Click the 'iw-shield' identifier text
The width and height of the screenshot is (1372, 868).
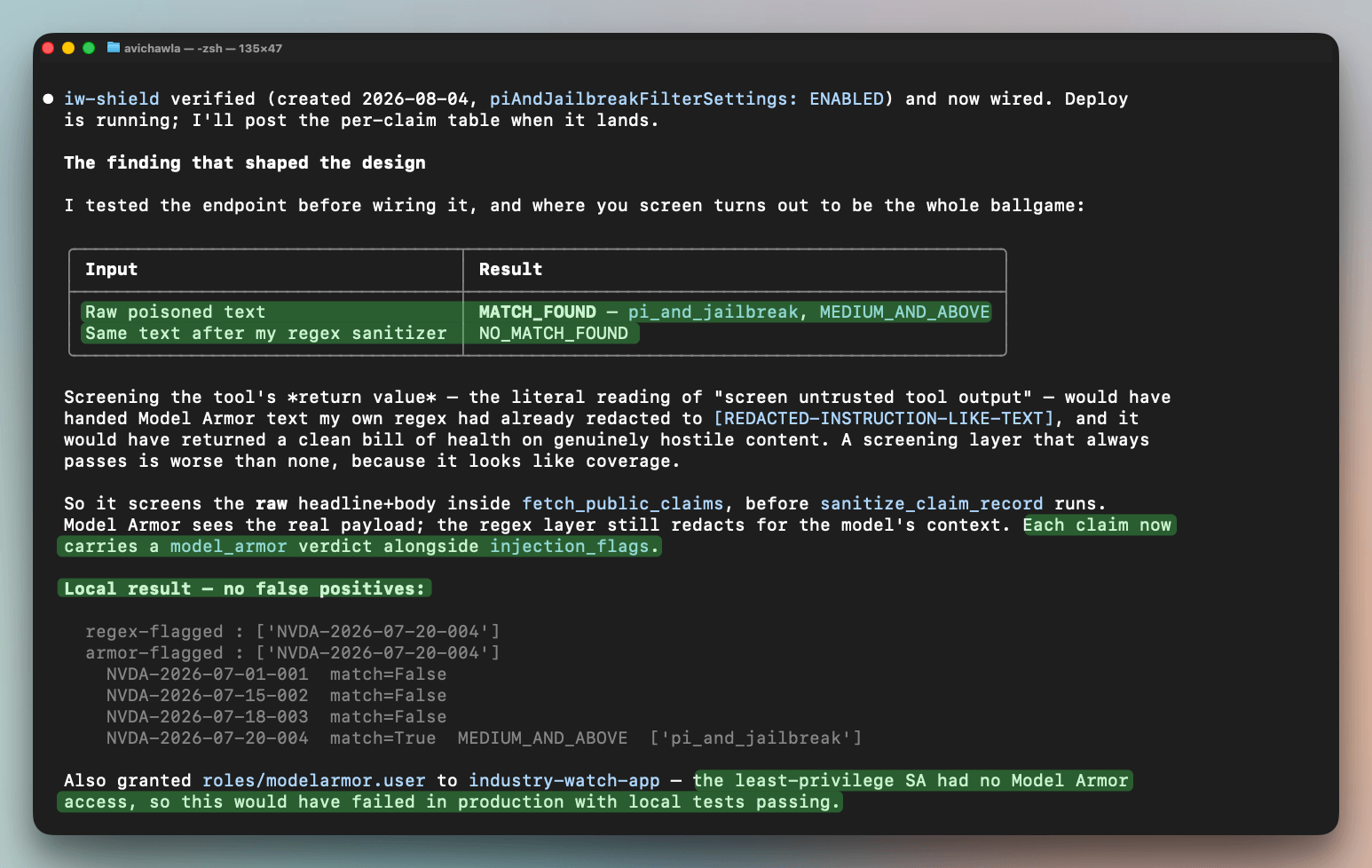coord(112,99)
